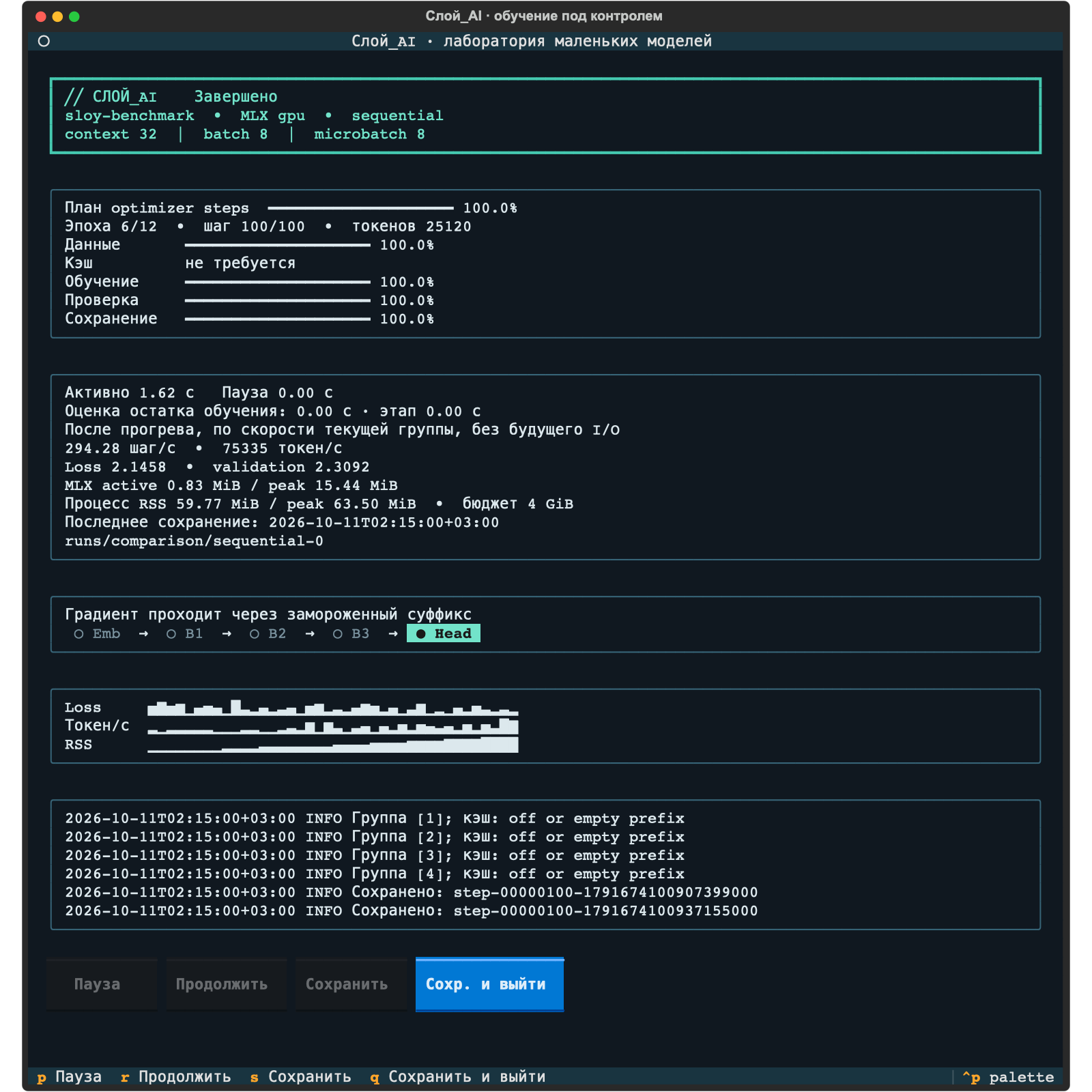
Task: Select the Emb layer node
Action: 97,634
